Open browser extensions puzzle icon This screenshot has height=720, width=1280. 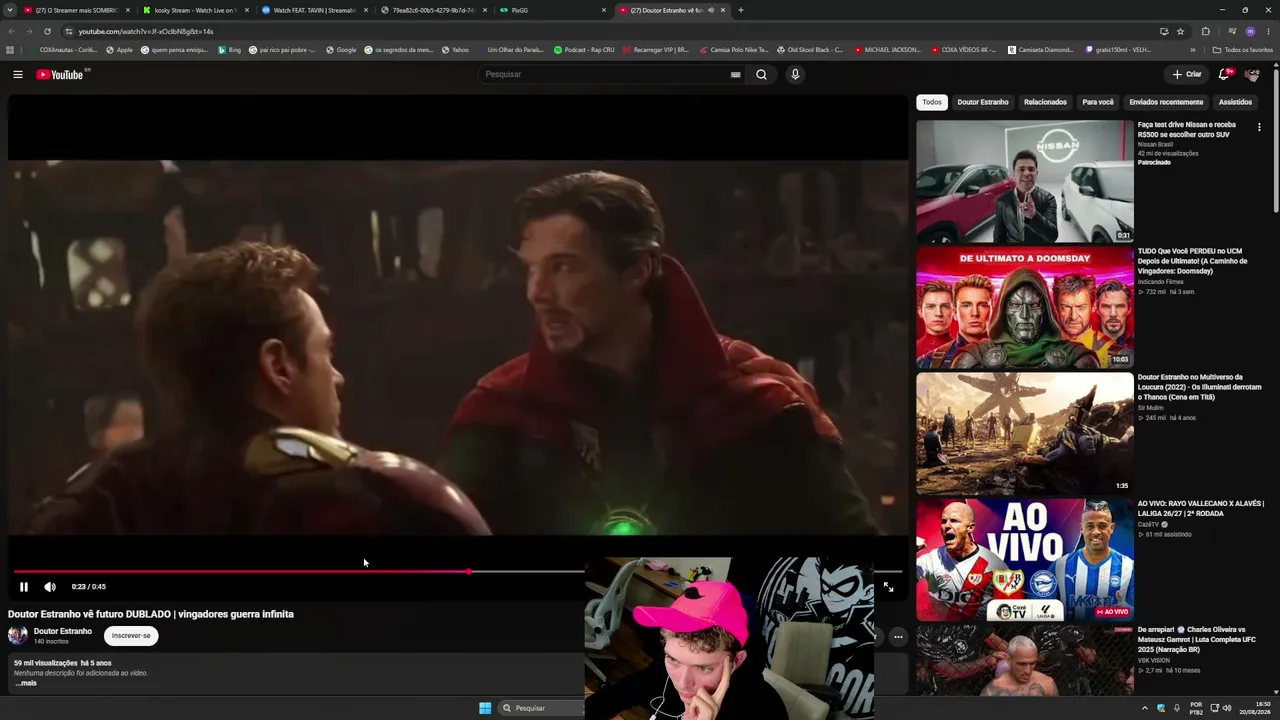(1205, 31)
